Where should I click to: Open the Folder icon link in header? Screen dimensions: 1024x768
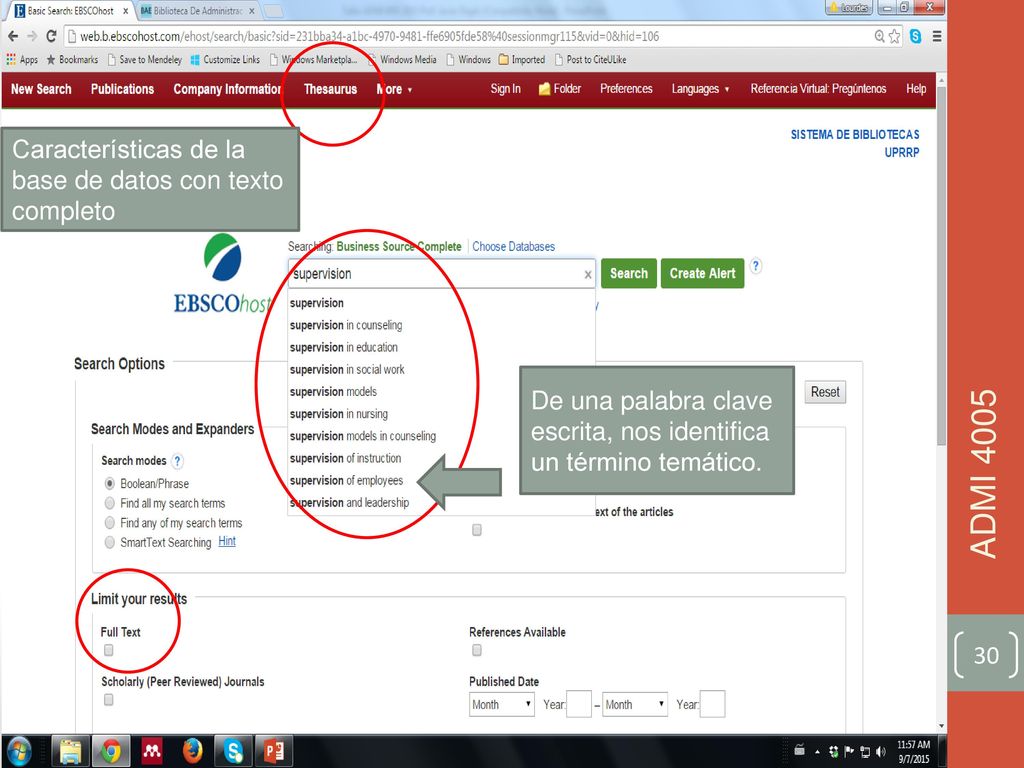560,89
